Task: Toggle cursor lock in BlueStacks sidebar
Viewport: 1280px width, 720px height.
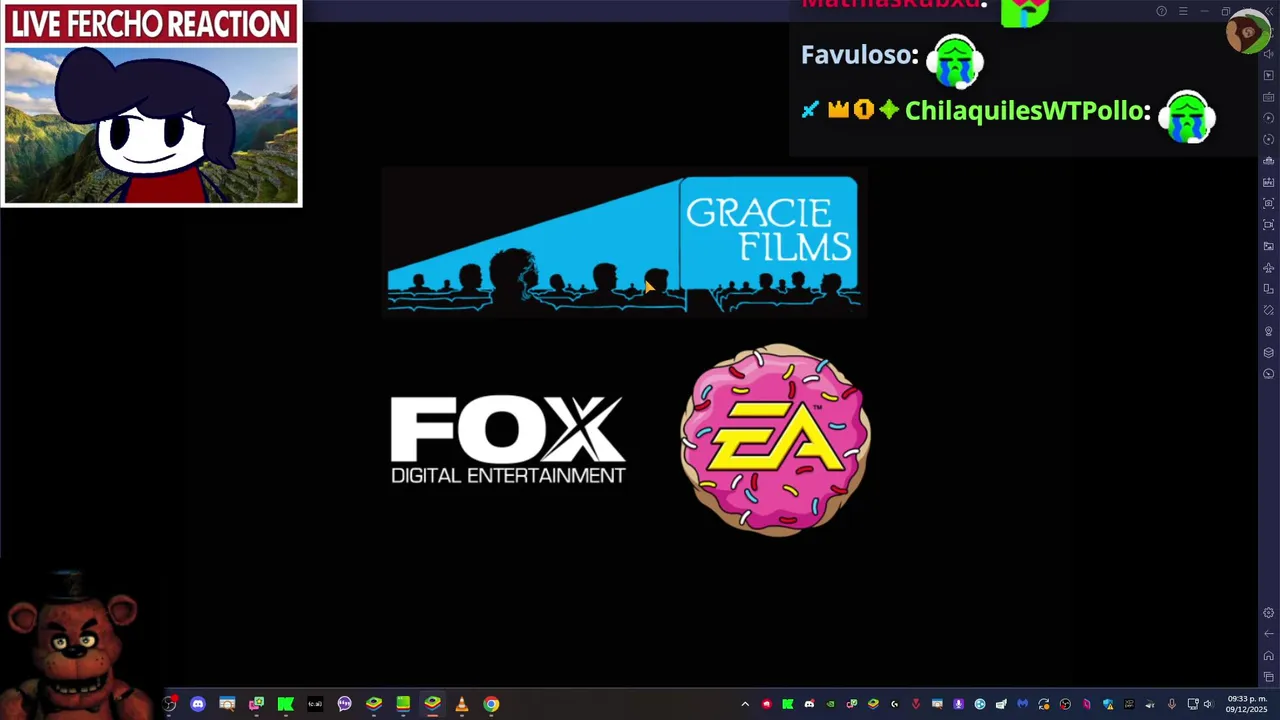Action: [1268, 75]
